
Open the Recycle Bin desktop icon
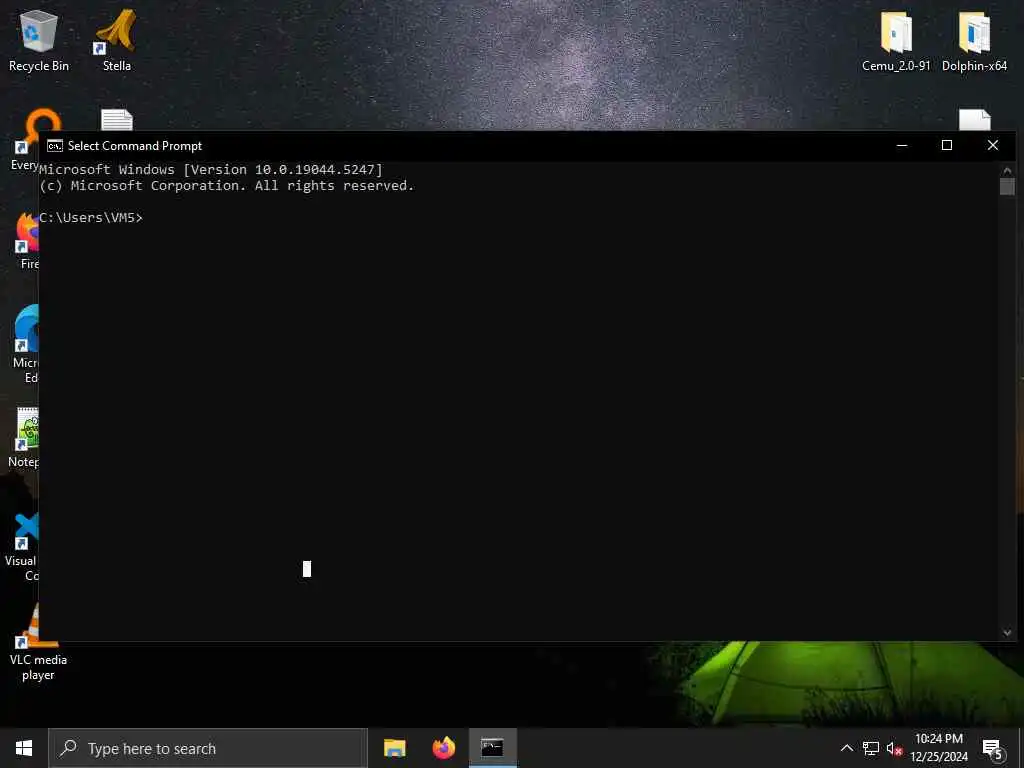[39, 40]
